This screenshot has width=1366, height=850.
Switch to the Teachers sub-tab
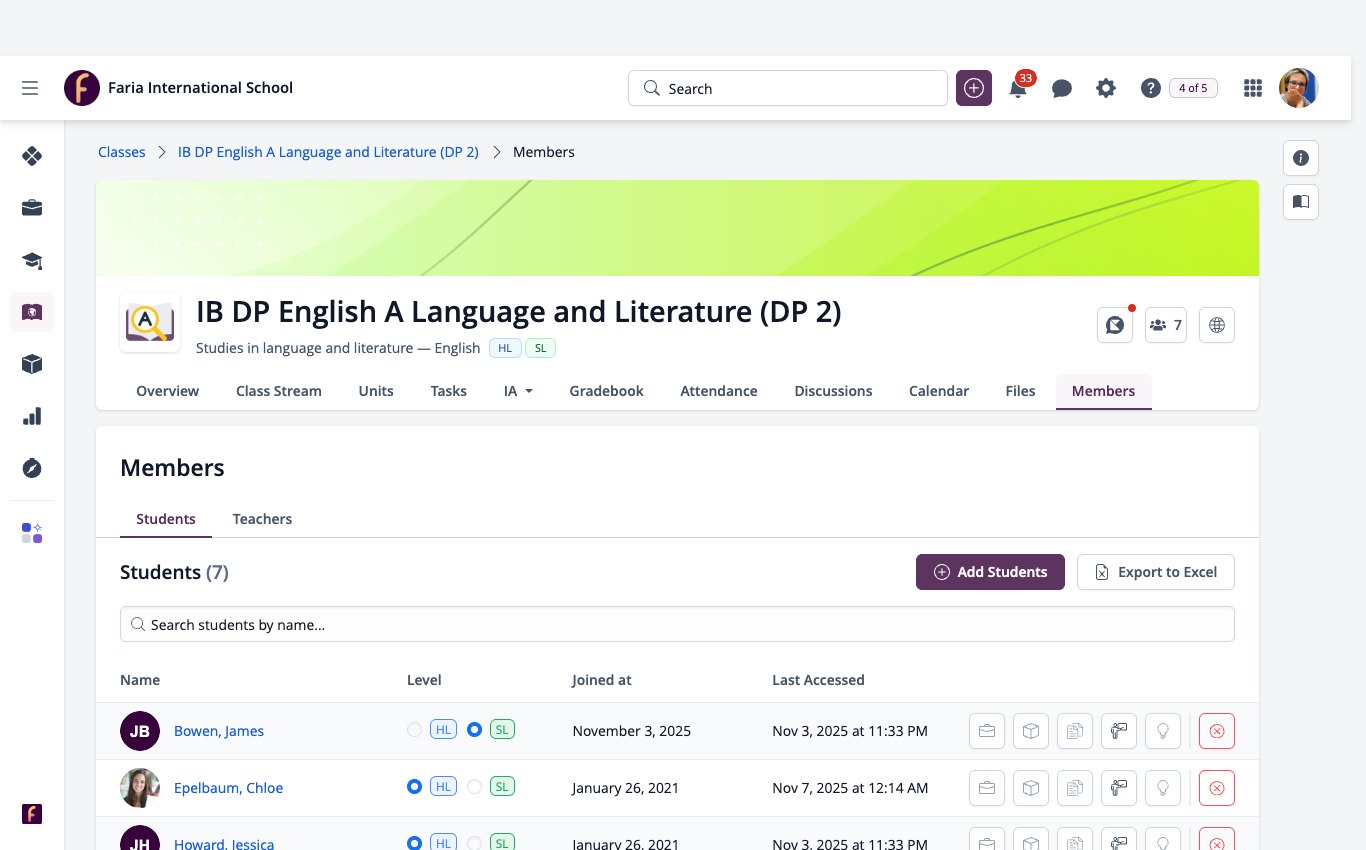262,519
